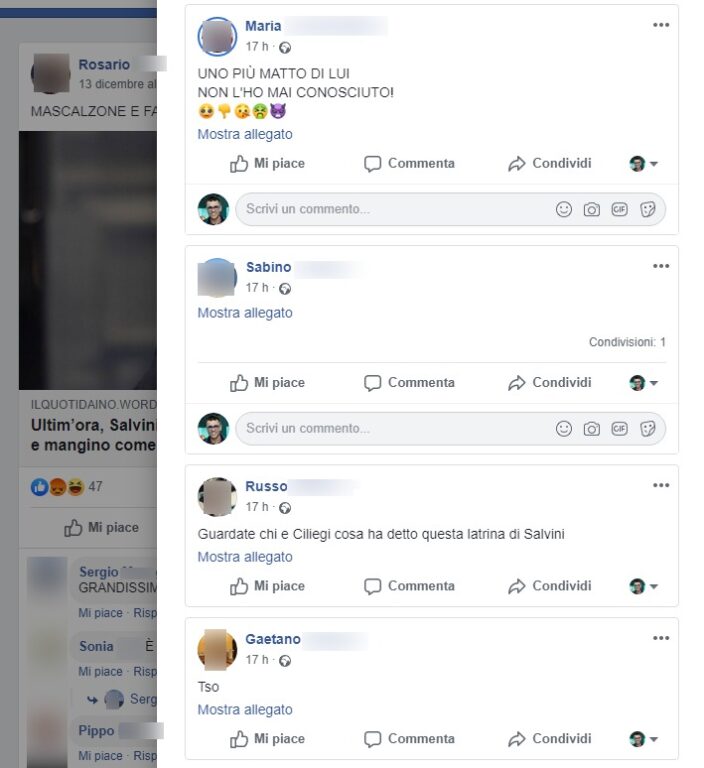This screenshot has height=768, width=704.
Task: Insert GIF in comment under Maria's post
Action: tap(619, 209)
